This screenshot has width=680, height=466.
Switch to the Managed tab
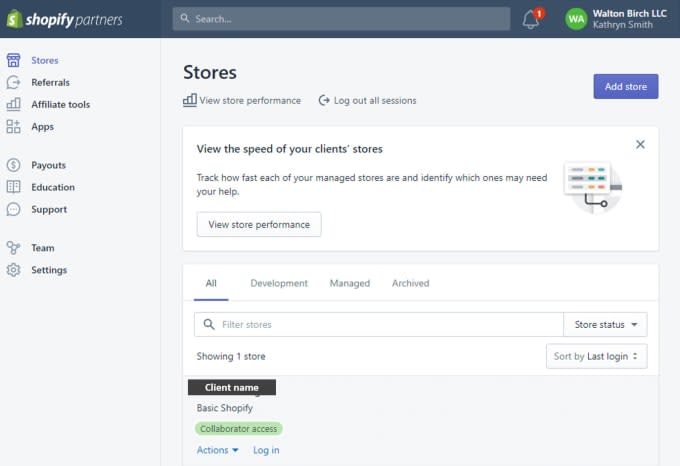pos(350,283)
